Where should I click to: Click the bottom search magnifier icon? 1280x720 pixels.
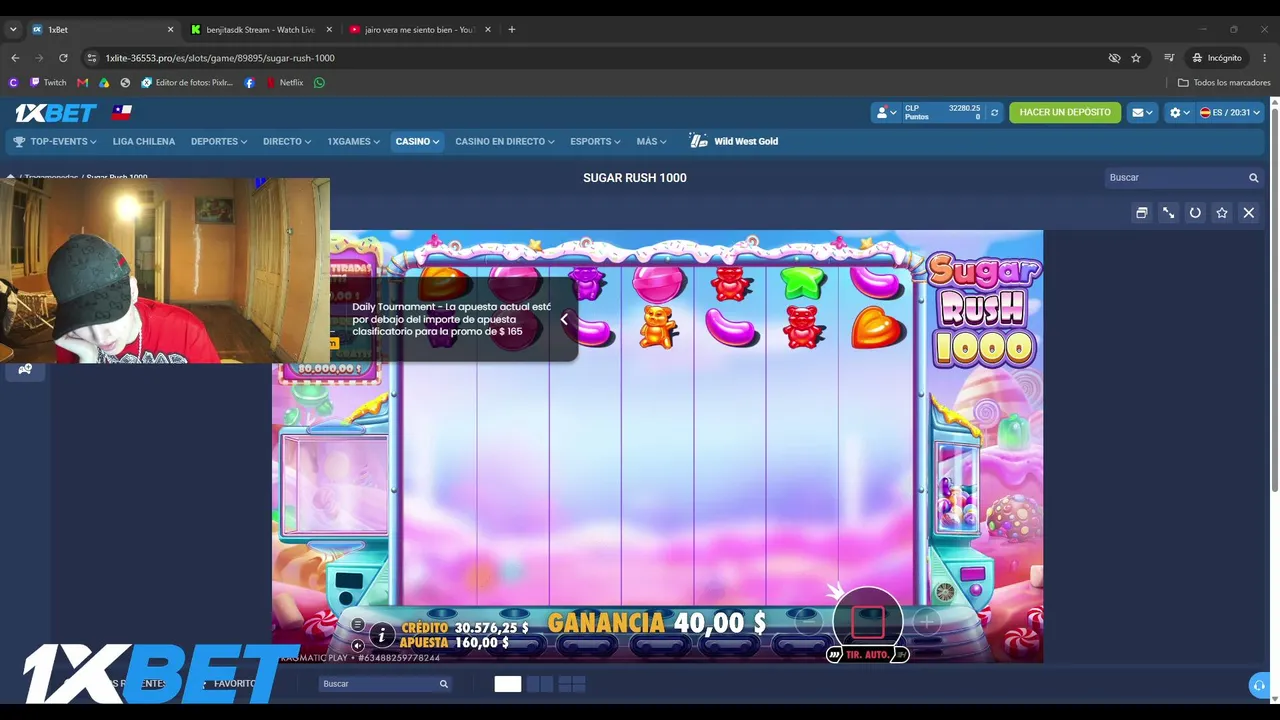coord(443,684)
